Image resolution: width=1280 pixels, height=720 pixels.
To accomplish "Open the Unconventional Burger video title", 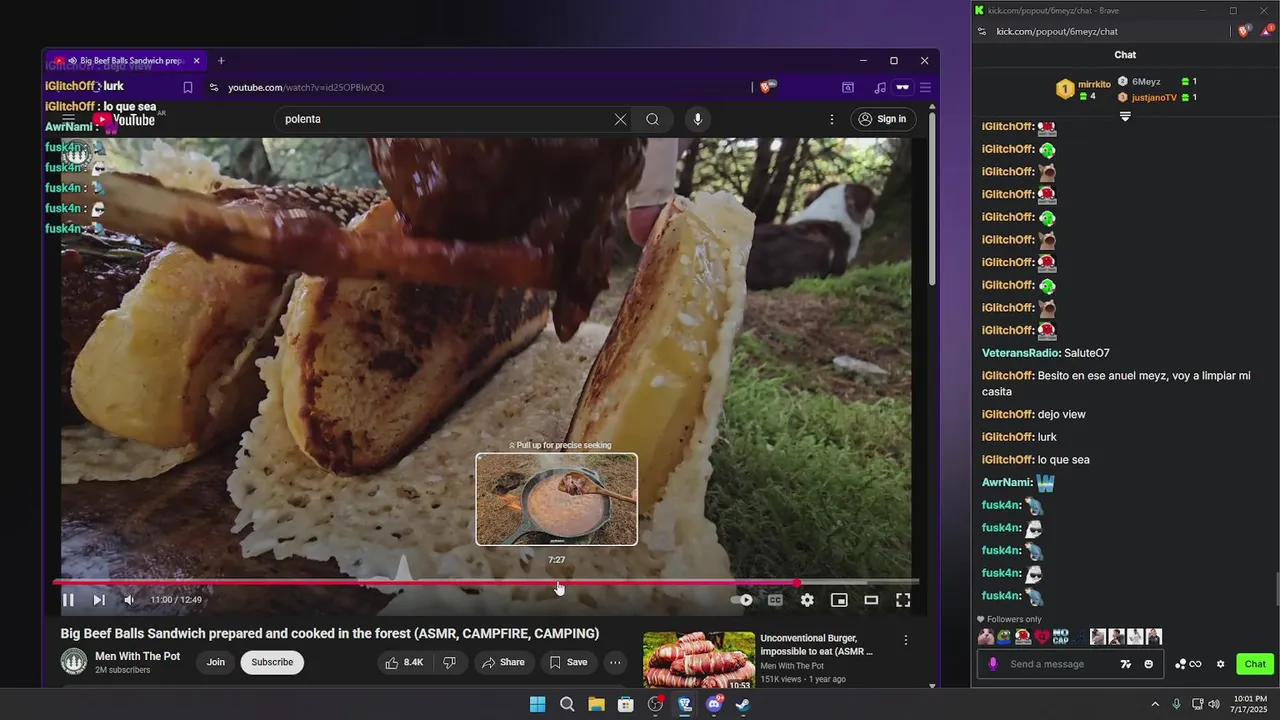I will (816, 644).
